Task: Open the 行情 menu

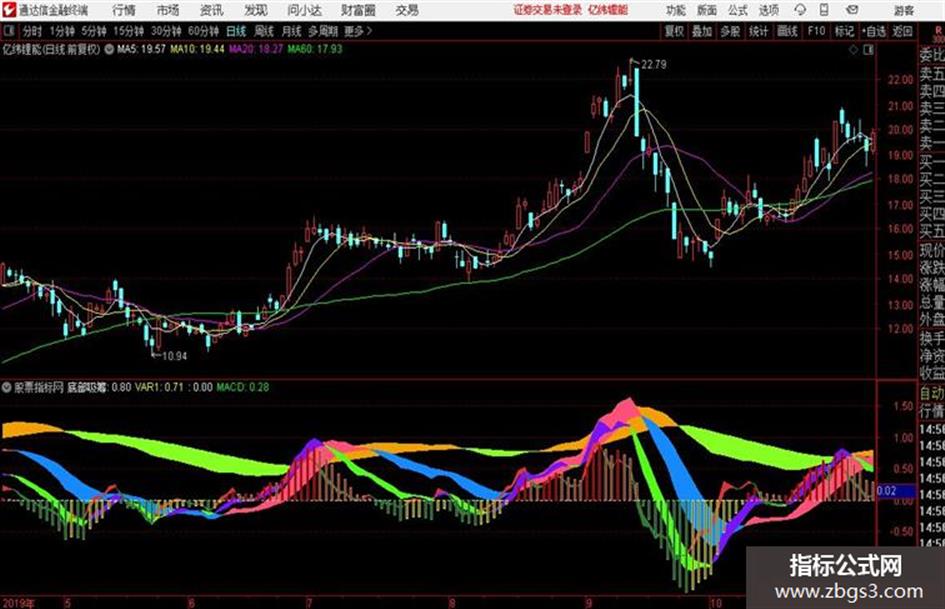Action: click(124, 10)
